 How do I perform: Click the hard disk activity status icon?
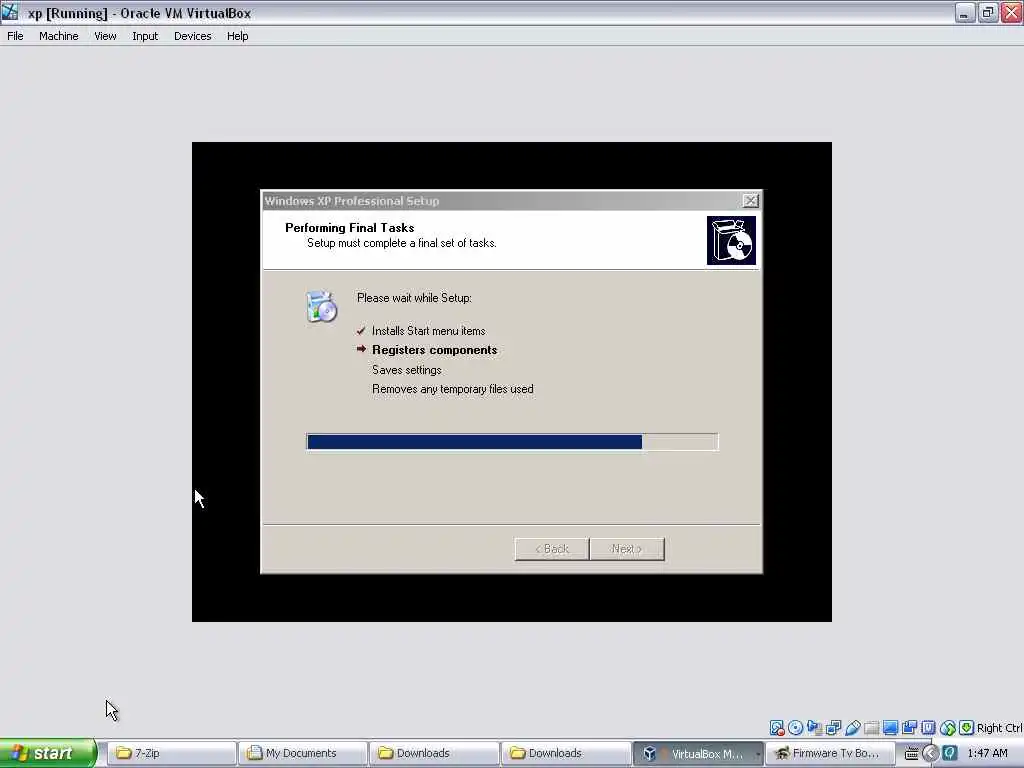pos(776,728)
